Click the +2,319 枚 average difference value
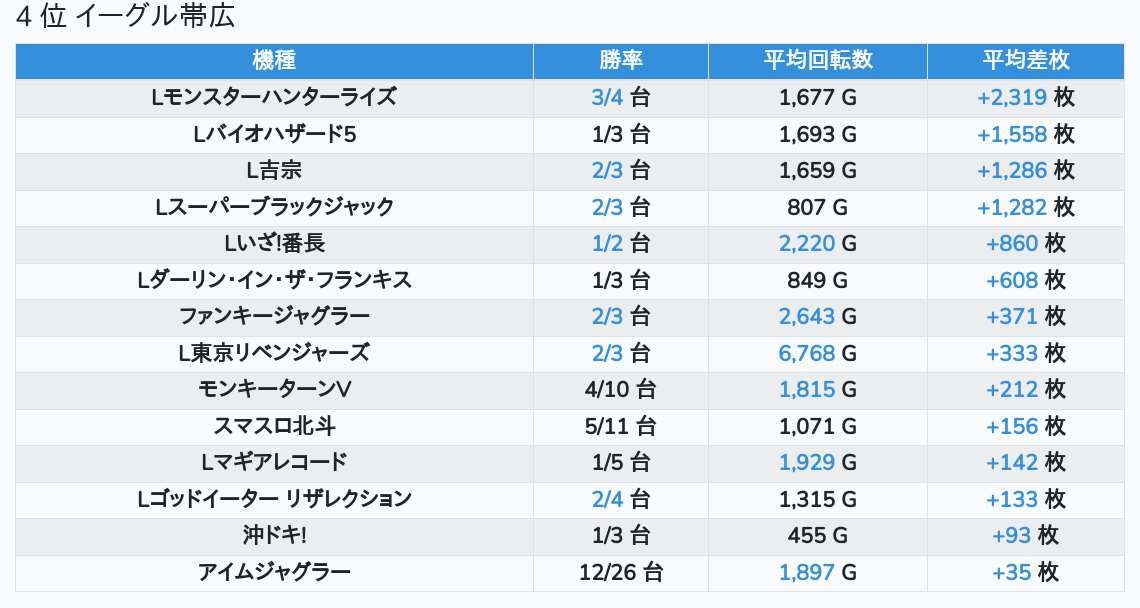The height and width of the screenshot is (608, 1140). pyautogui.click(x=1026, y=97)
